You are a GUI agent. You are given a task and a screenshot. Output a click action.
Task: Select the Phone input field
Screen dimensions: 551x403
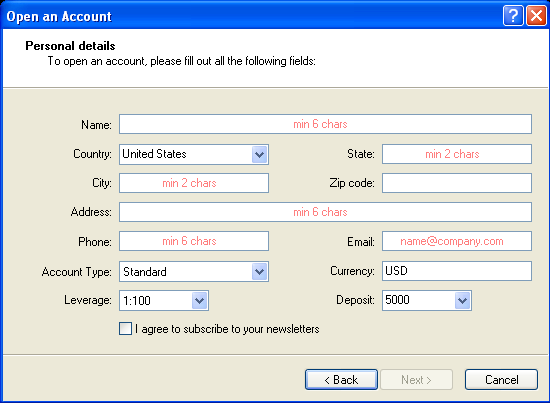coord(194,241)
